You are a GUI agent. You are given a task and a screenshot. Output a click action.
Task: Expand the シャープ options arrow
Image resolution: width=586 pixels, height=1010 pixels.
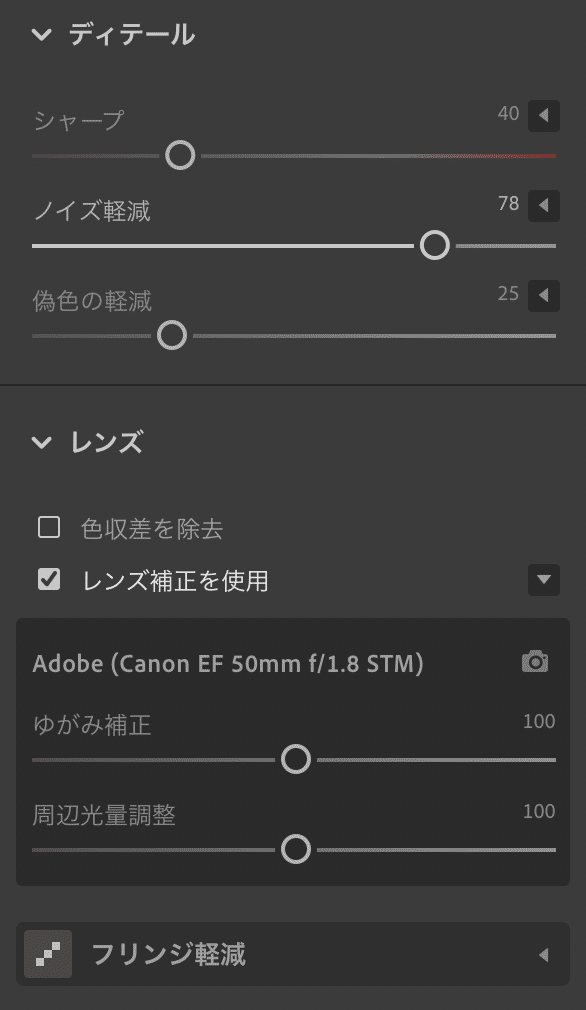click(546, 116)
